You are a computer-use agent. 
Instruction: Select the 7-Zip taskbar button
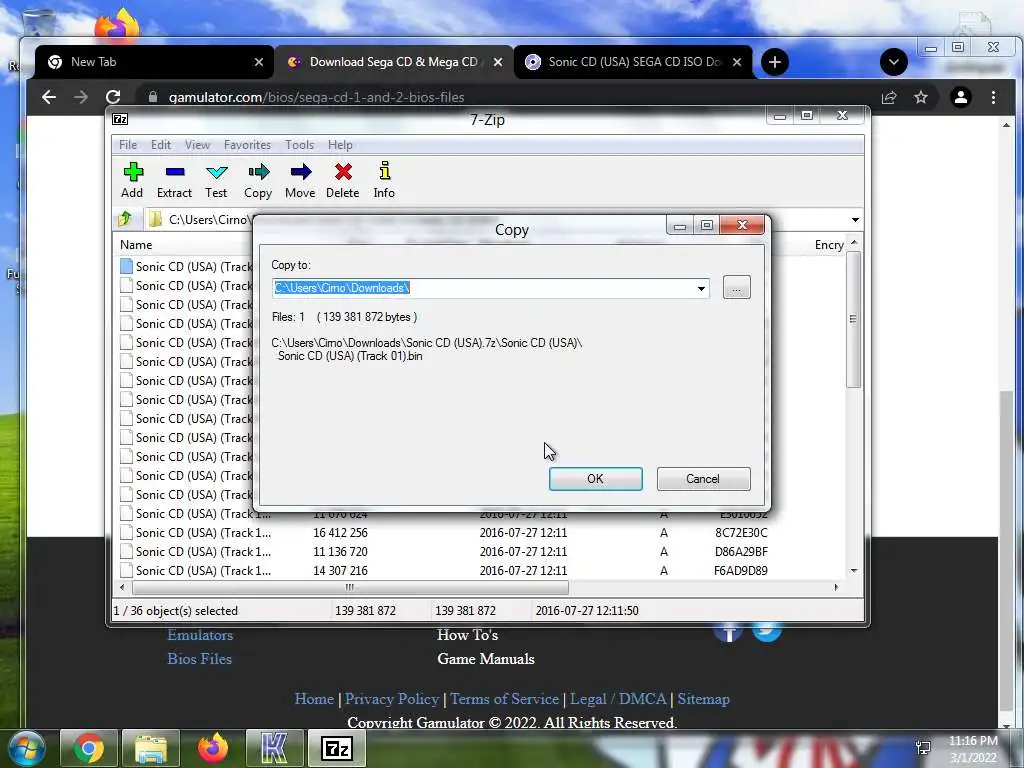[x=337, y=748]
